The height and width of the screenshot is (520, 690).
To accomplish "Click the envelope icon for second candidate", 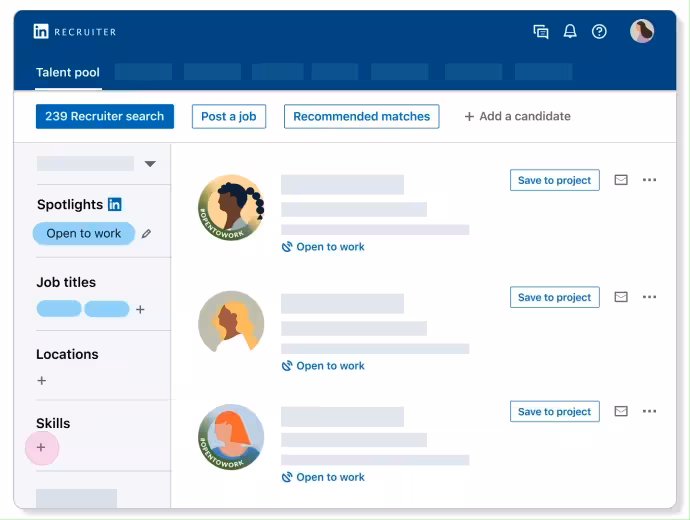I will 621,297.
